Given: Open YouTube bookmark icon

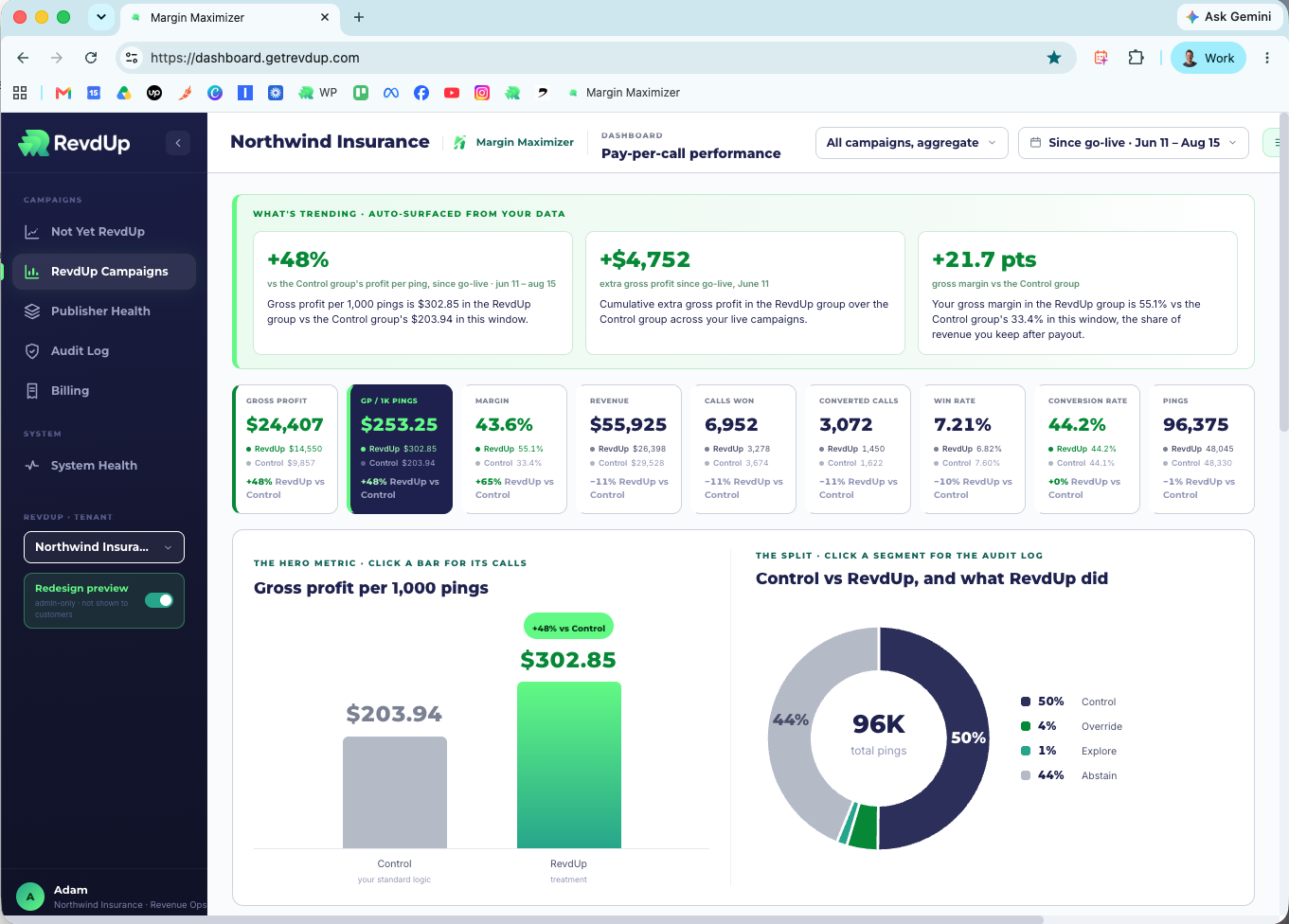Looking at the screenshot, I should (452, 93).
